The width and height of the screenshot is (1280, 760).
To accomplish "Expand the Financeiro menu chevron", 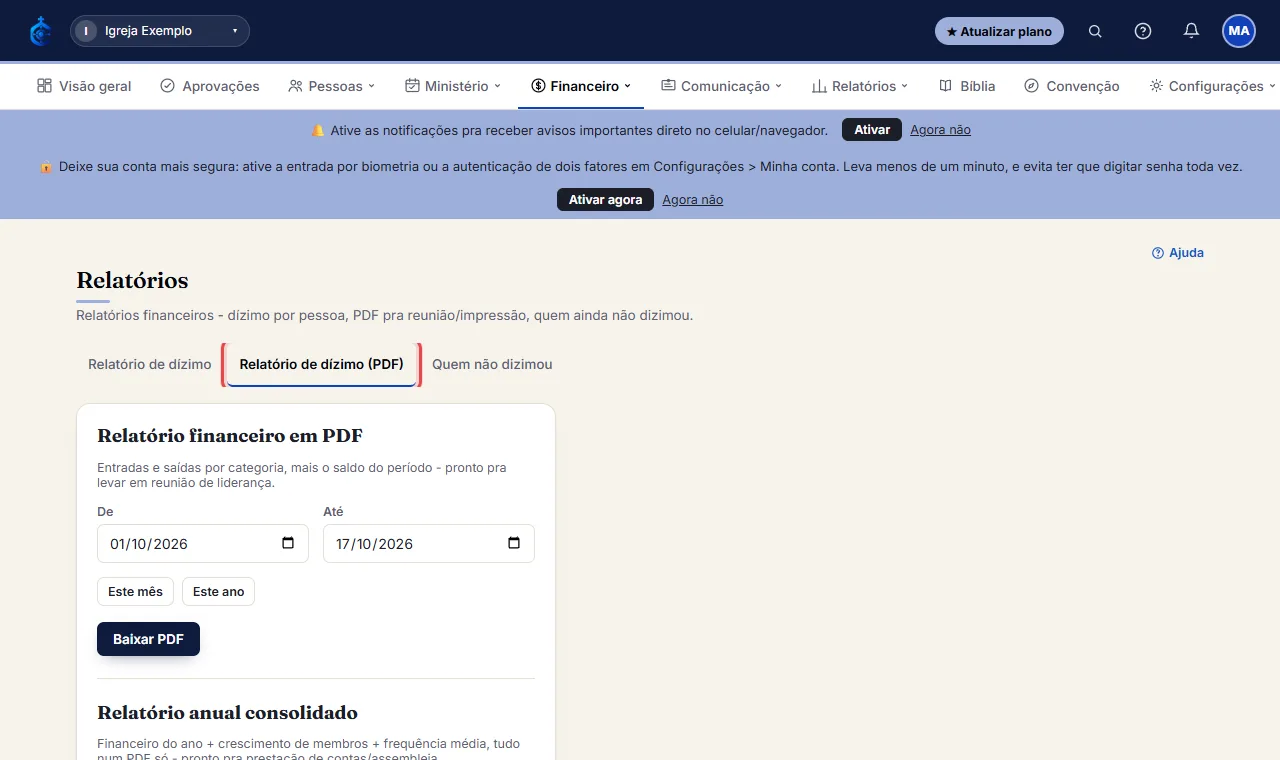I will (628, 86).
